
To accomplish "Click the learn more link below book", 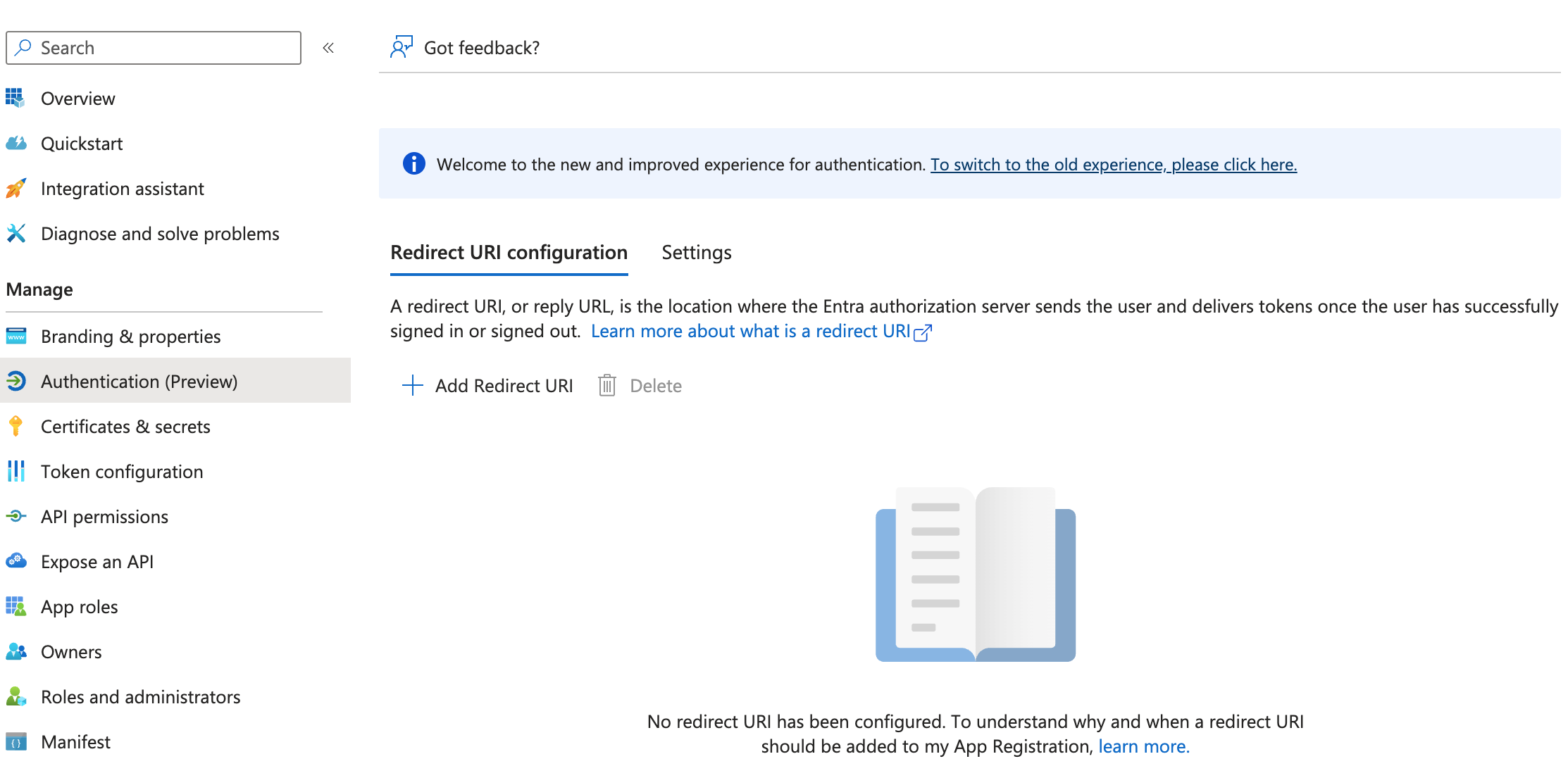I will [1144, 746].
